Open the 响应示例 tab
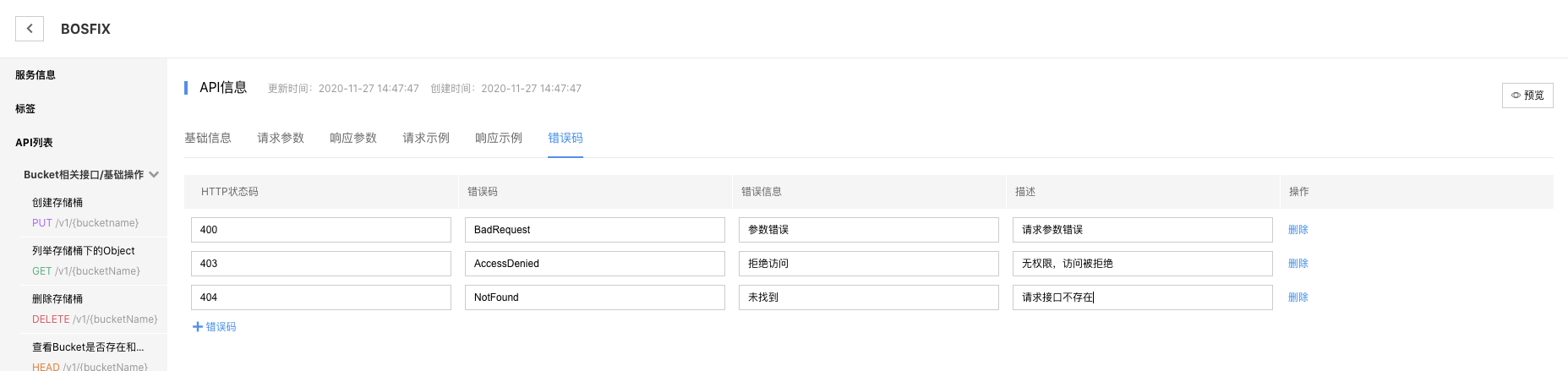1568x371 pixels. pos(499,138)
